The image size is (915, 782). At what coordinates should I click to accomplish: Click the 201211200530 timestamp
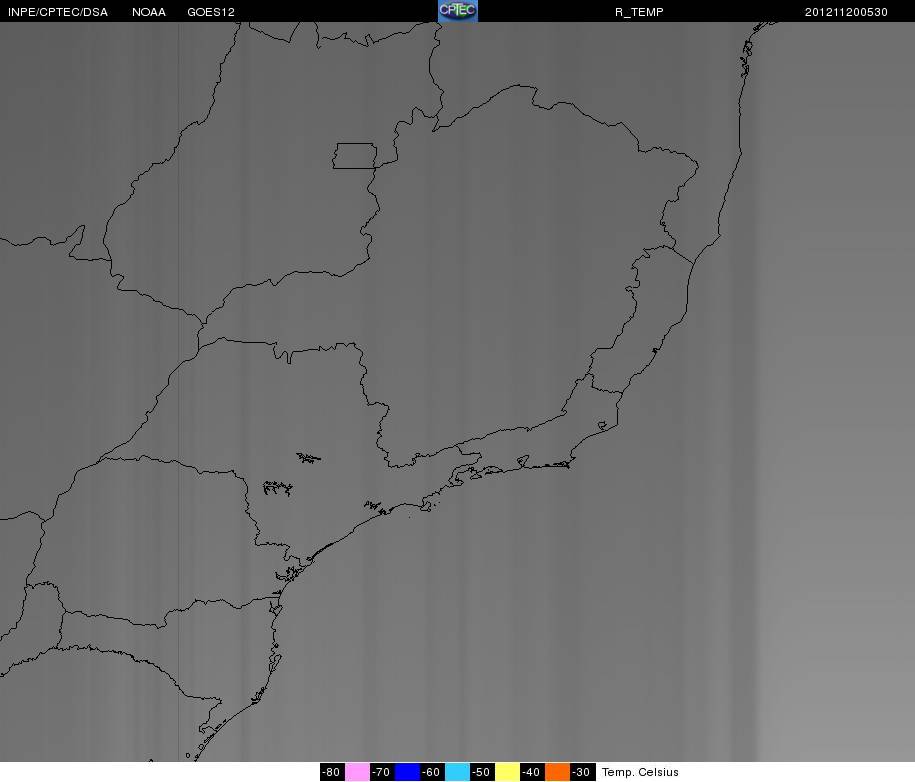click(846, 12)
